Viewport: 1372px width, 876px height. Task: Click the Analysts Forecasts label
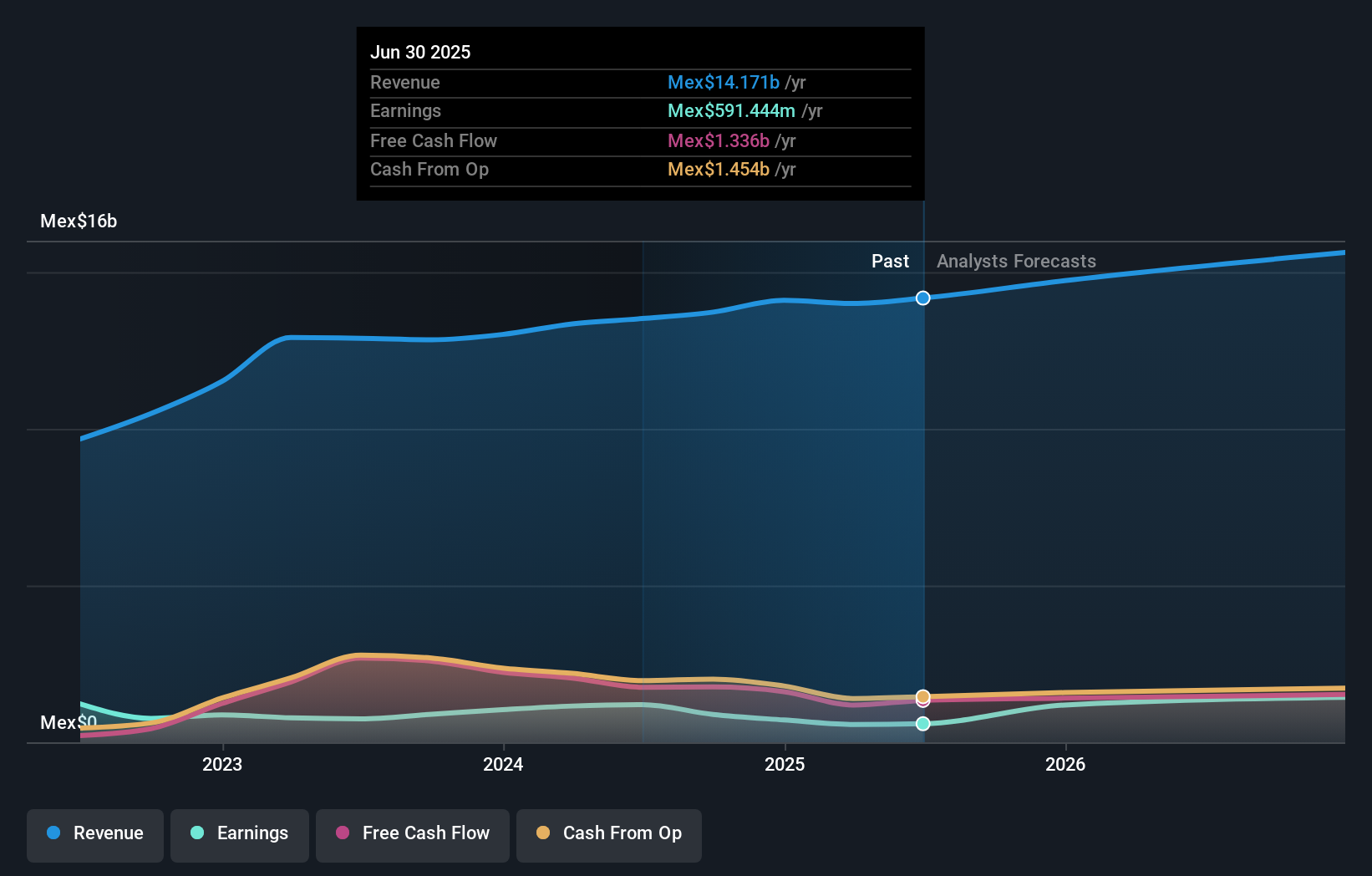point(1016,261)
